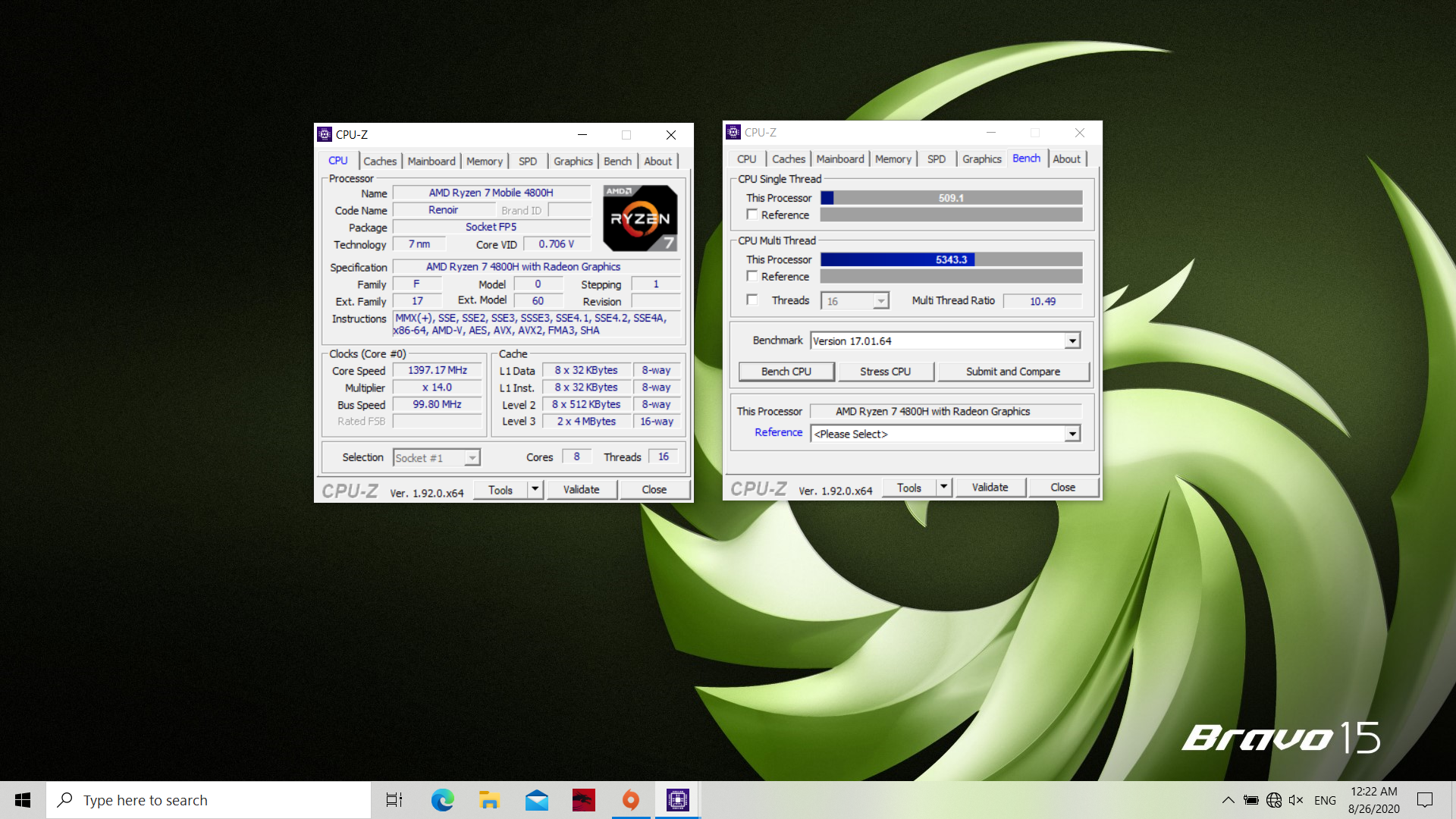This screenshot has width=1456, height=819.
Task: Click Tools button in right CPU-Z window
Action: (909, 487)
